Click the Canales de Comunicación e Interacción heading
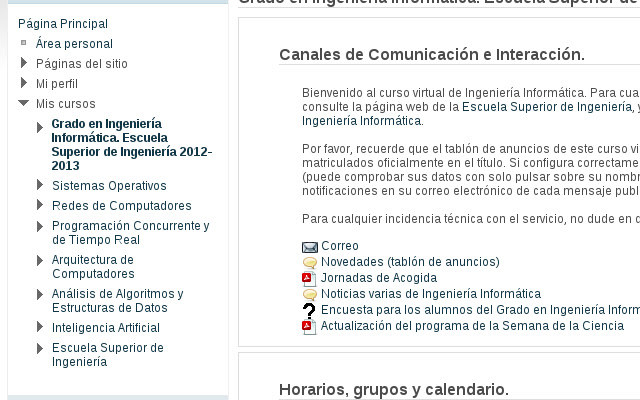 coord(432,54)
